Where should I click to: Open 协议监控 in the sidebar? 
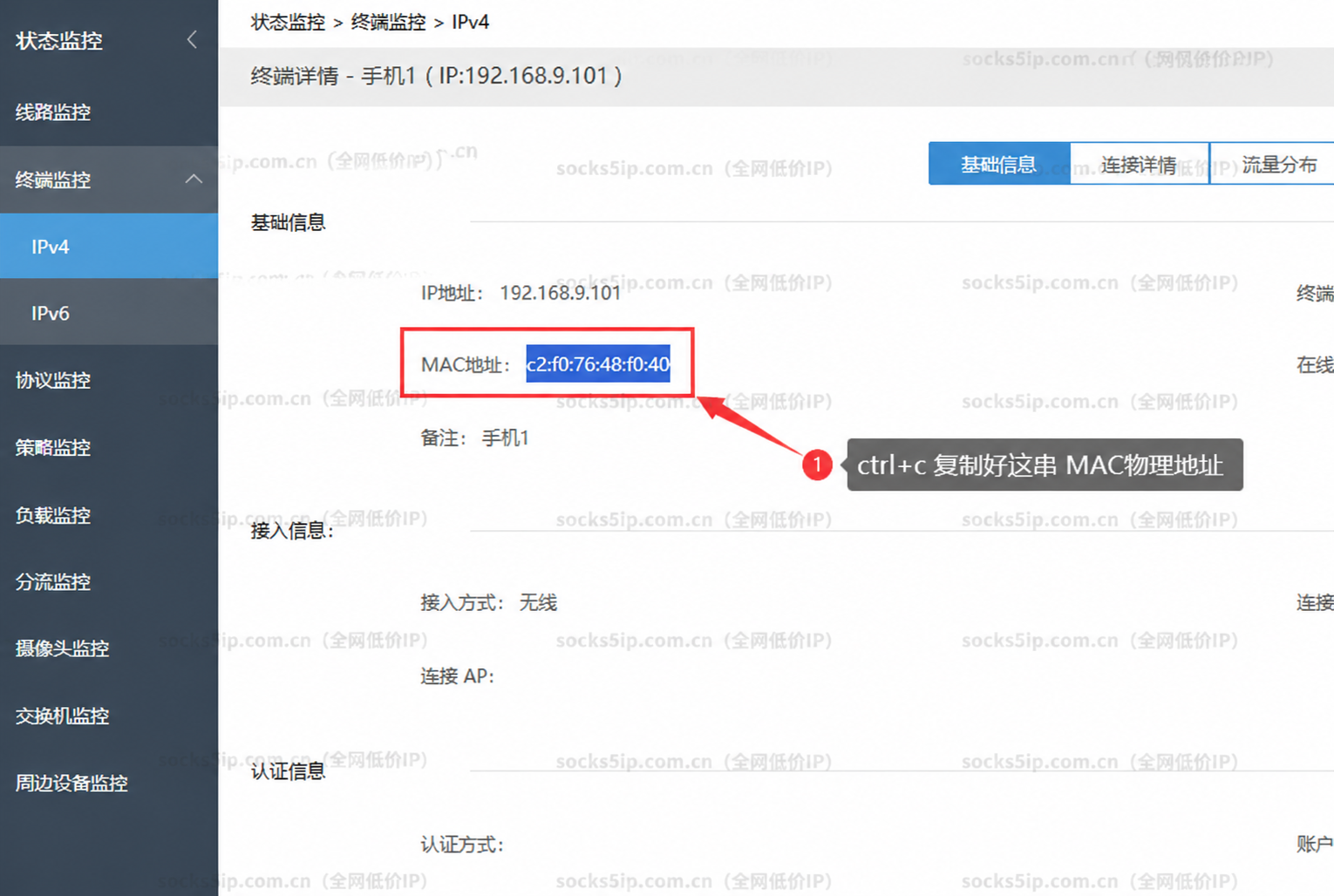(x=109, y=380)
